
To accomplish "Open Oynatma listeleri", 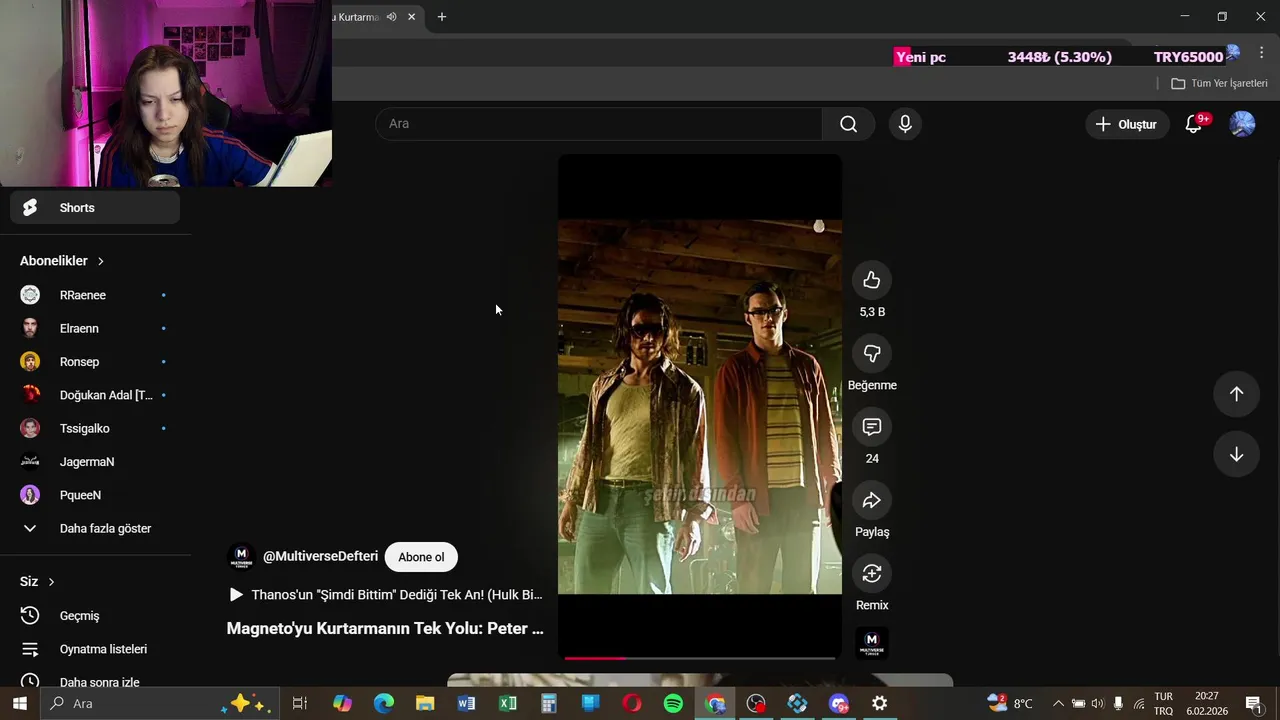I will point(95,649).
